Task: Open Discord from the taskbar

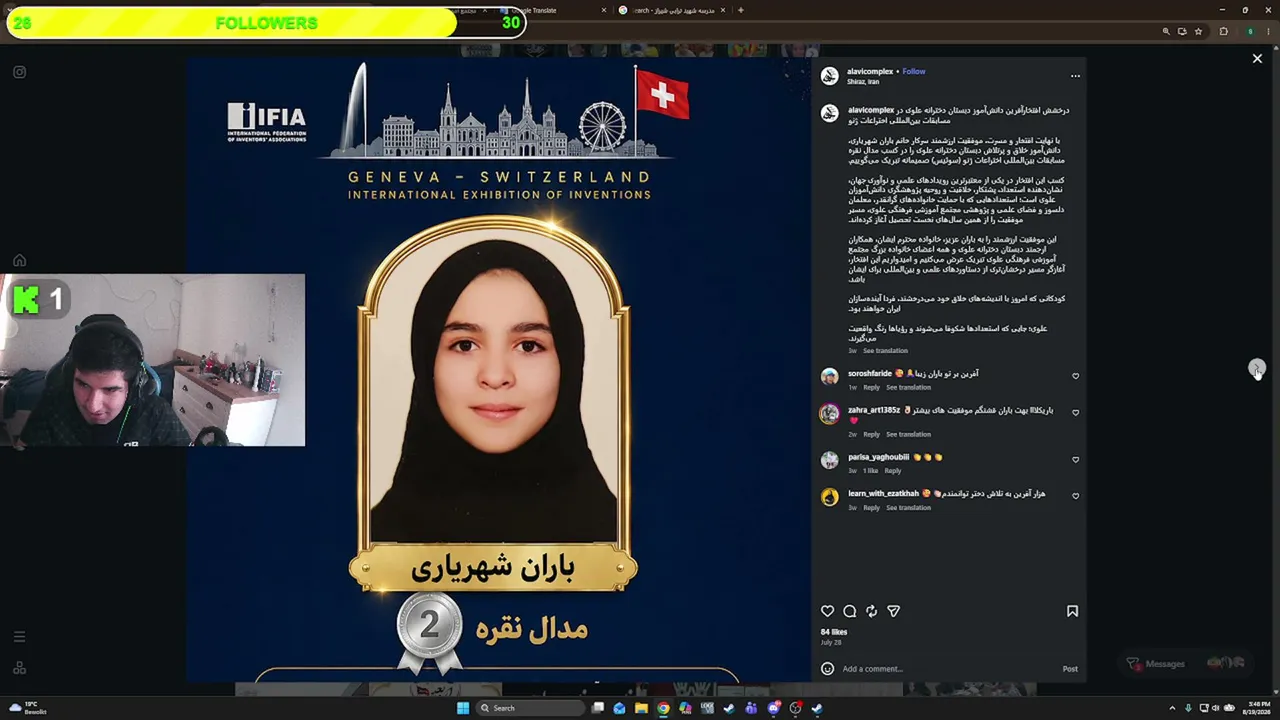Action: [x=773, y=708]
